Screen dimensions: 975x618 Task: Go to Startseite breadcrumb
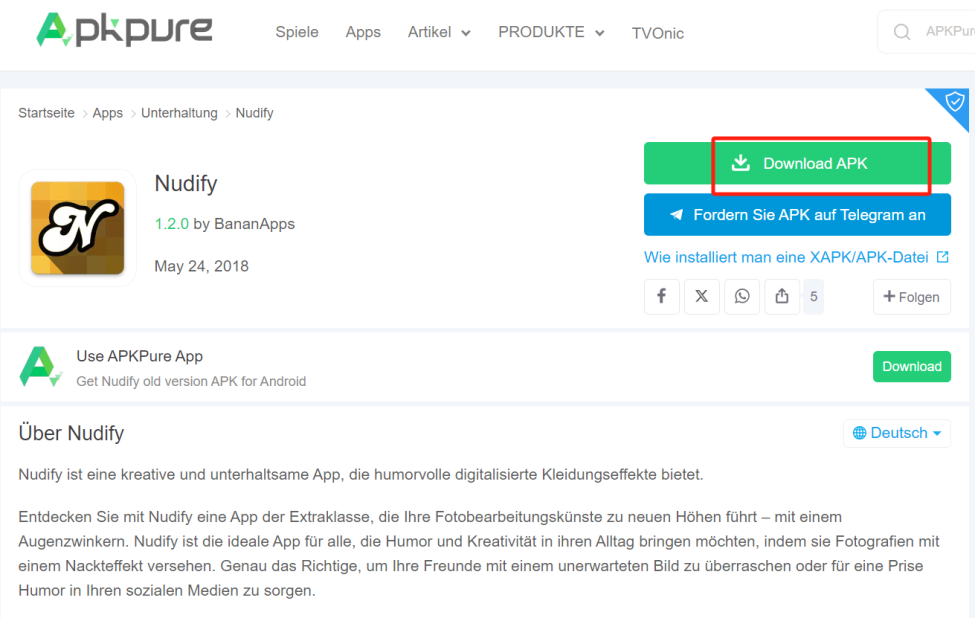coord(46,113)
